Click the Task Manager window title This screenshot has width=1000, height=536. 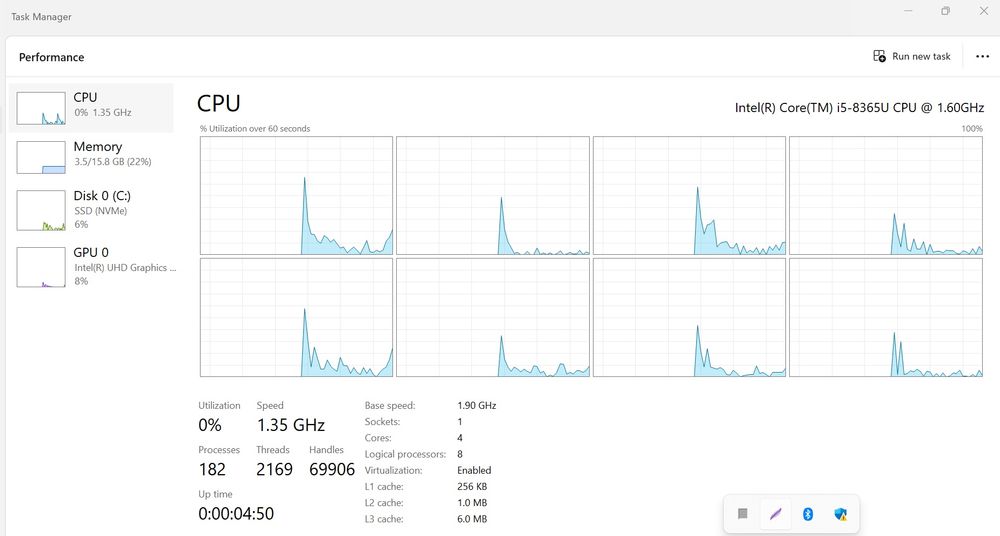(41, 17)
